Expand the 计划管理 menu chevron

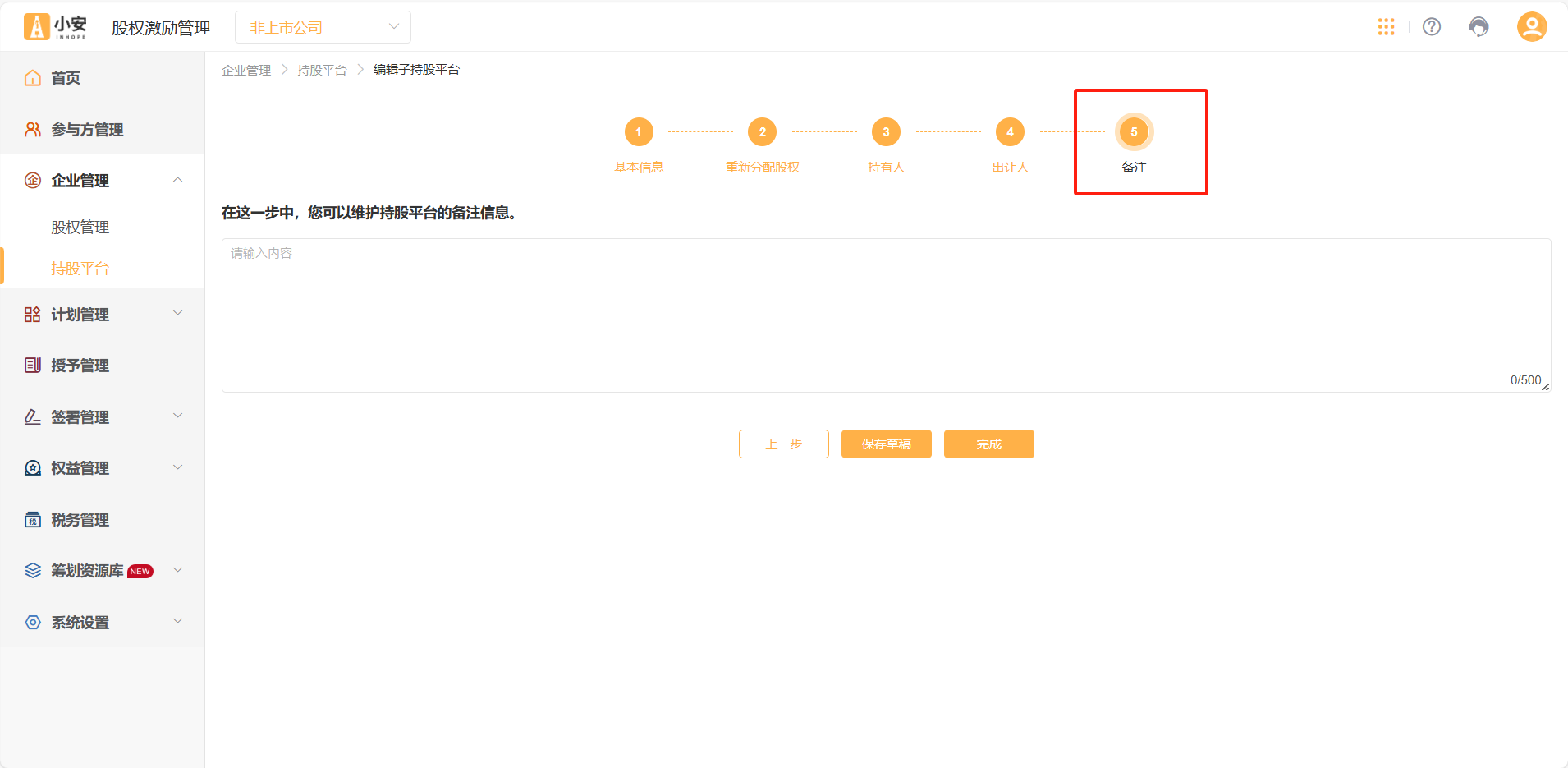(178, 314)
